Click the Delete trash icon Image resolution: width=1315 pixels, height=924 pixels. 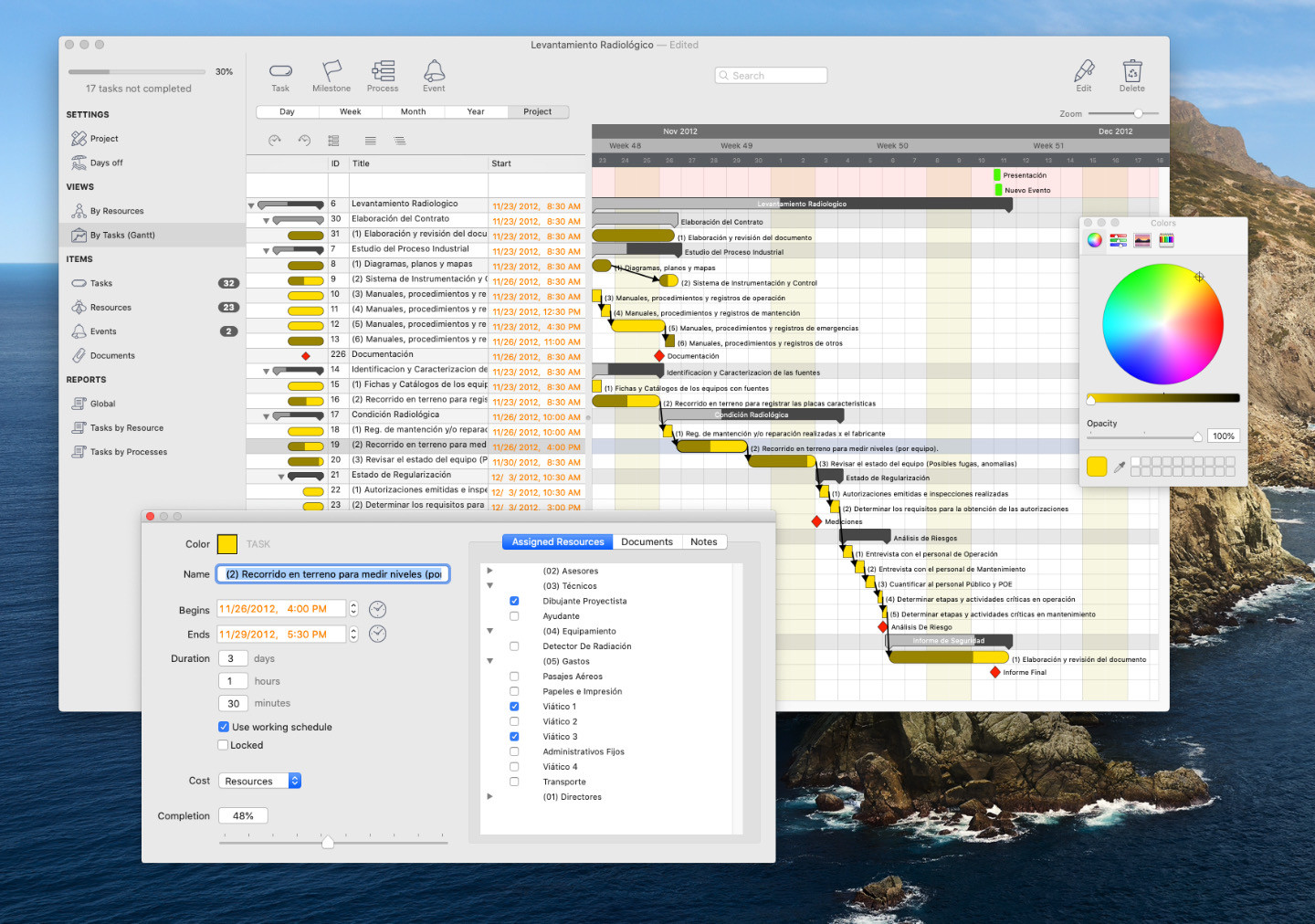coord(1132,72)
